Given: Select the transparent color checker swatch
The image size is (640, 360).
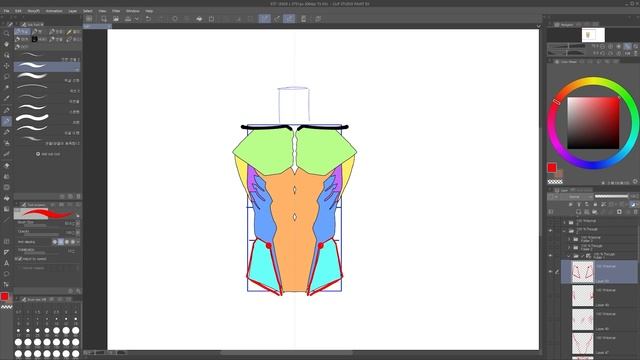Looking at the screenshot, I should coord(555,182).
